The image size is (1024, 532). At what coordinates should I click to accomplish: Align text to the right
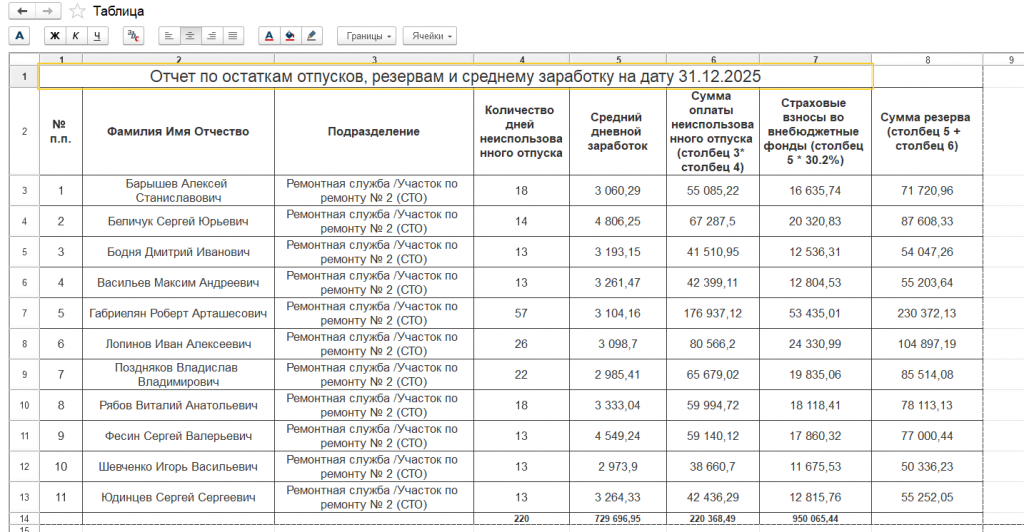point(211,36)
